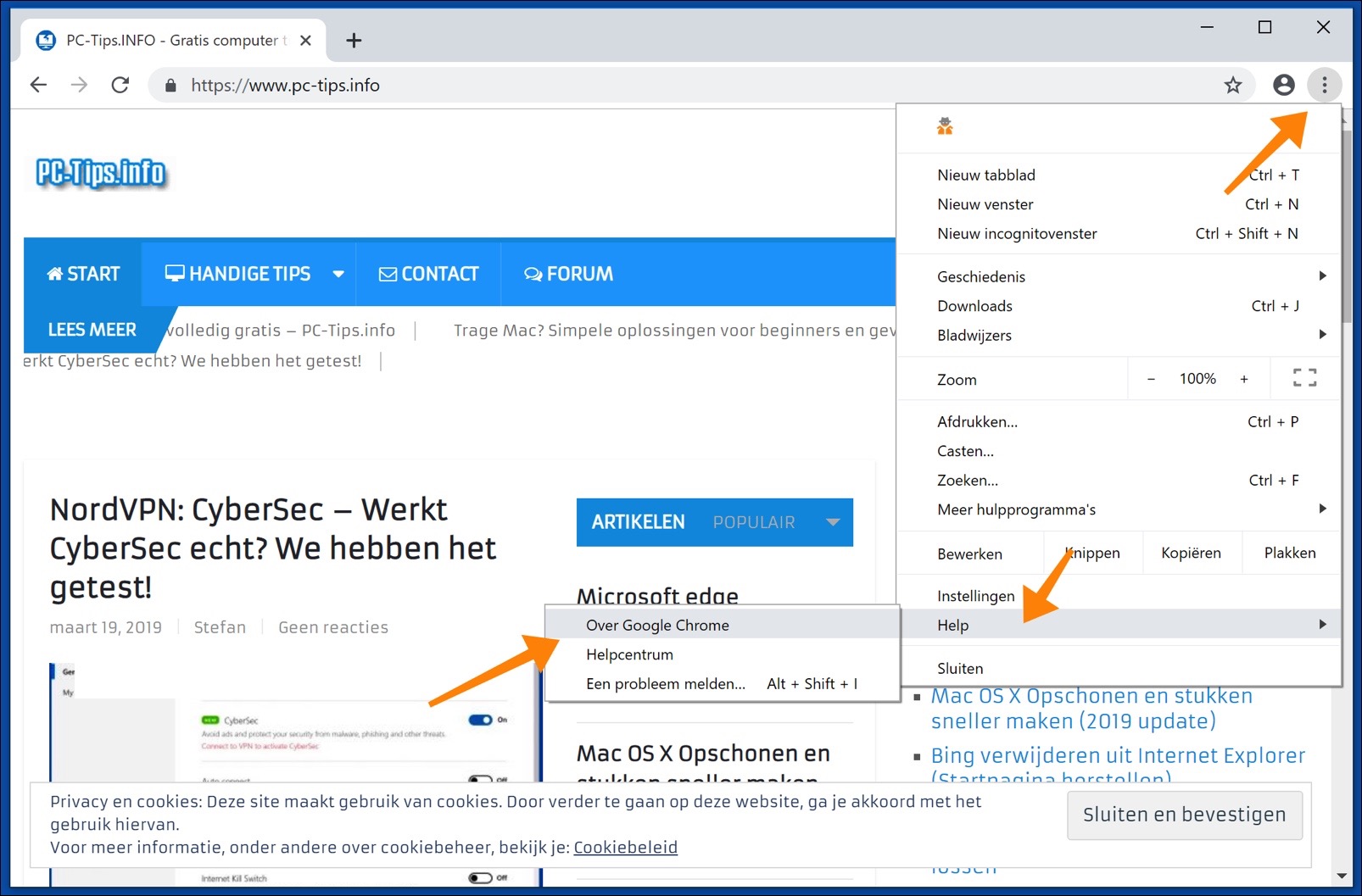Choose Een probleem melden... in submenu
This screenshot has height=896, width=1362.
(x=722, y=683)
